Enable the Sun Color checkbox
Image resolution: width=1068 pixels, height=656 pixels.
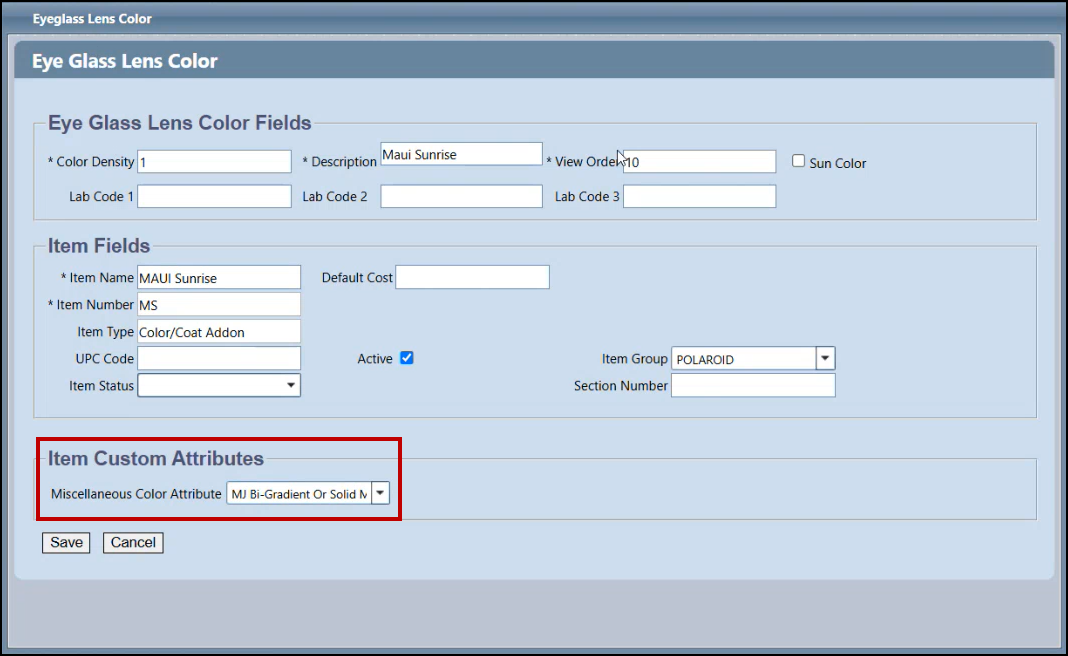(x=799, y=161)
